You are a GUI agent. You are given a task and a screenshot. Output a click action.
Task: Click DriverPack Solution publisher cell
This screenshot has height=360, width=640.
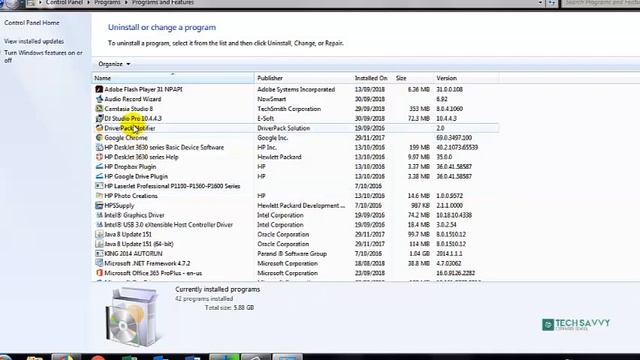[x=284, y=128]
